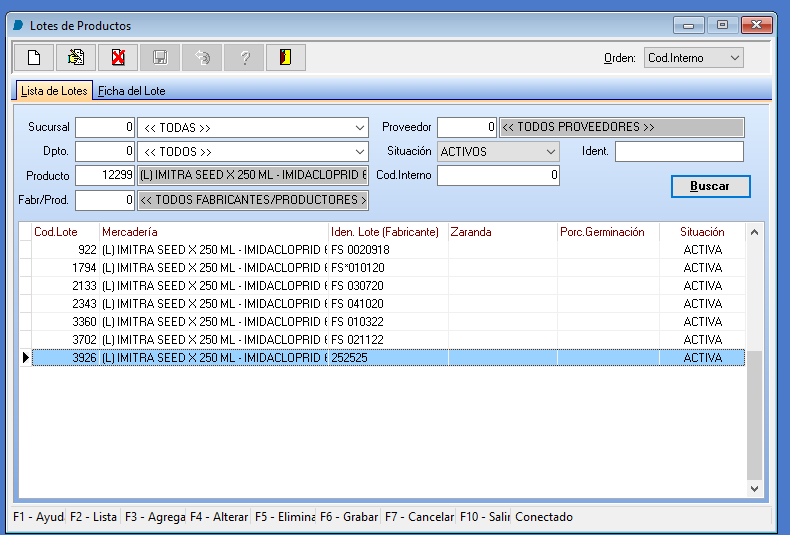Screen dimensions: 790x535
Task: Click the new blank record toolbar icon
Action: [34, 57]
